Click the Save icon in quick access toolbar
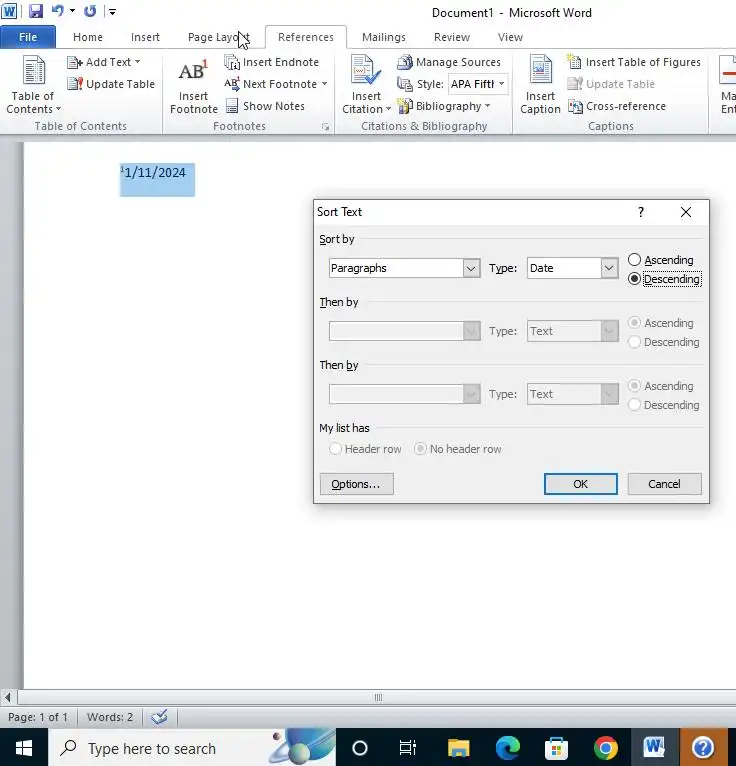Viewport: 736px width, 766px height. (x=36, y=11)
